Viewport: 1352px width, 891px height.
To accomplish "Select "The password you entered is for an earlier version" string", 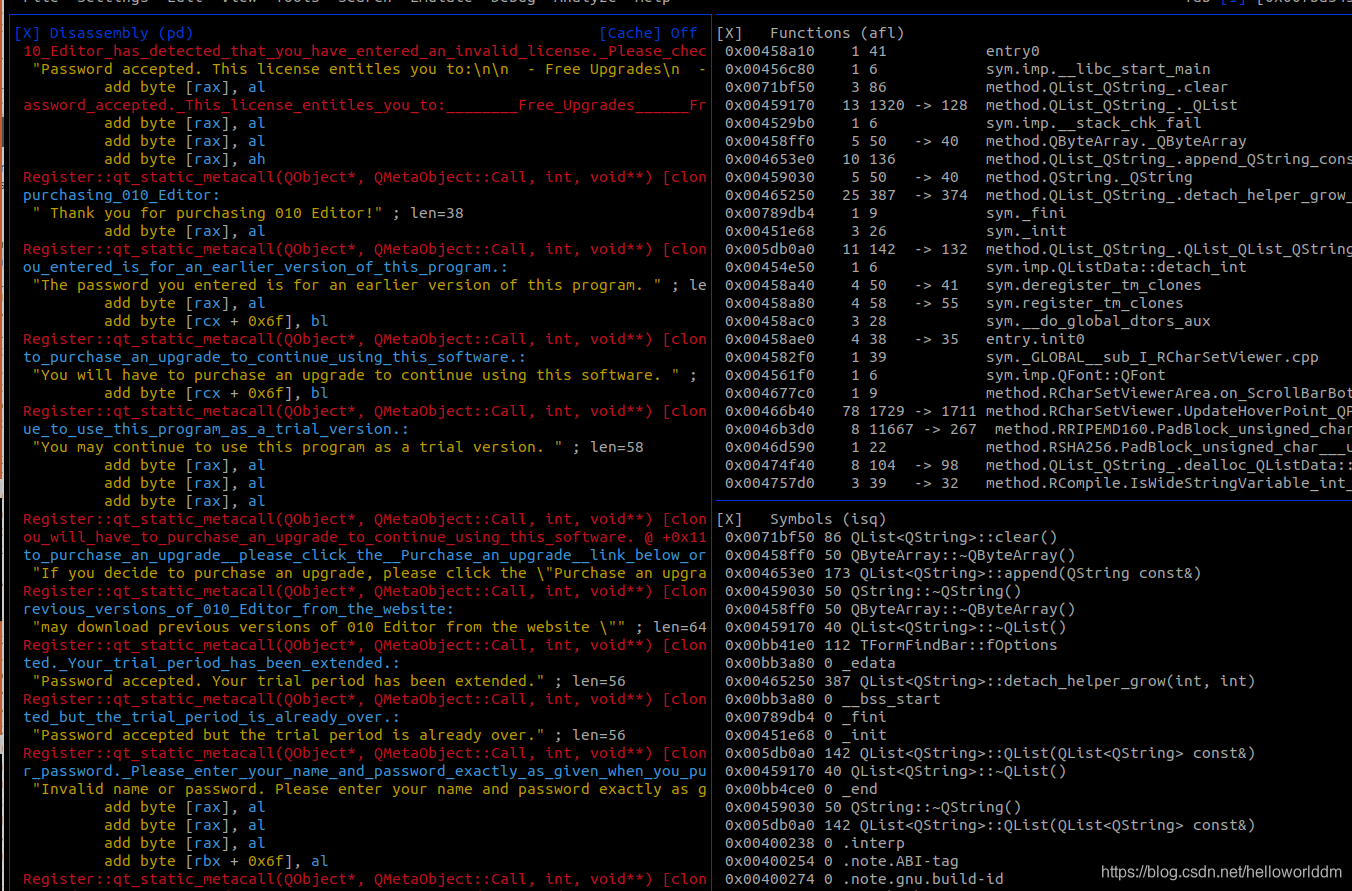I will click(x=348, y=285).
